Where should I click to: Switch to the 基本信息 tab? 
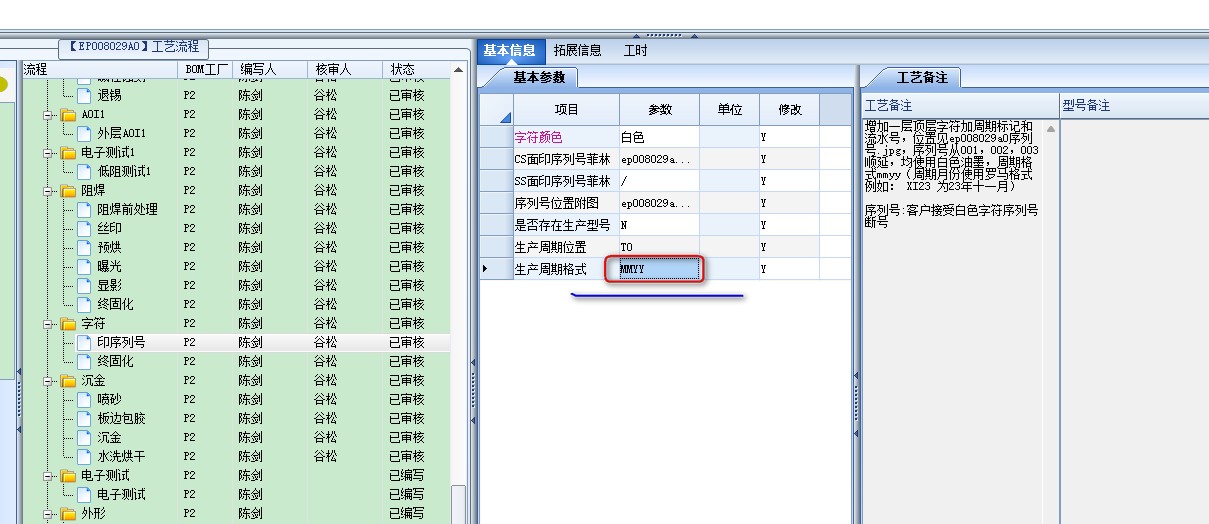point(509,50)
